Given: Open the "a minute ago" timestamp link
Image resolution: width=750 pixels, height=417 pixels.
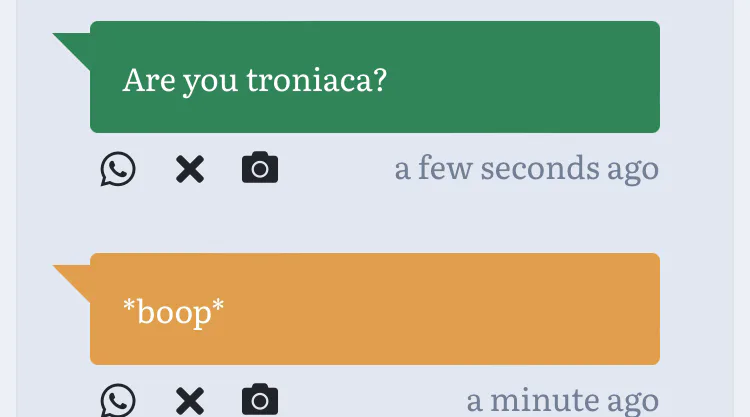Looking at the screenshot, I should tap(562, 401).
